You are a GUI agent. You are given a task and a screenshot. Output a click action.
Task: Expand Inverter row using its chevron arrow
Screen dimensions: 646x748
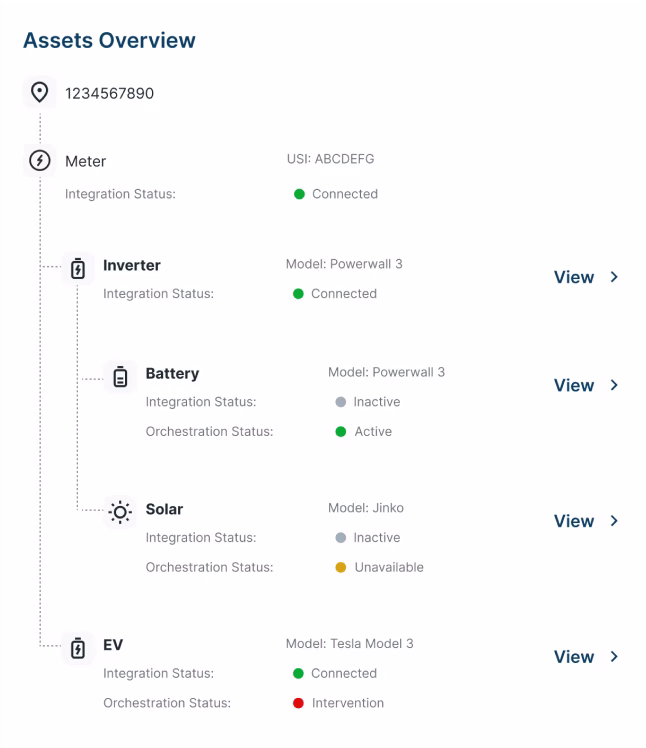615,277
